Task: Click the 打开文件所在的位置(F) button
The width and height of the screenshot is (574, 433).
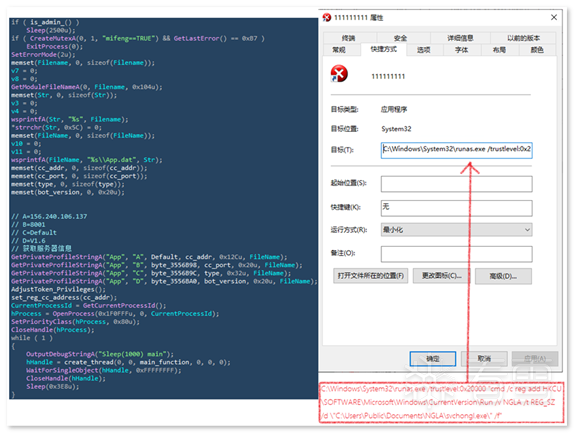Action: point(370,276)
